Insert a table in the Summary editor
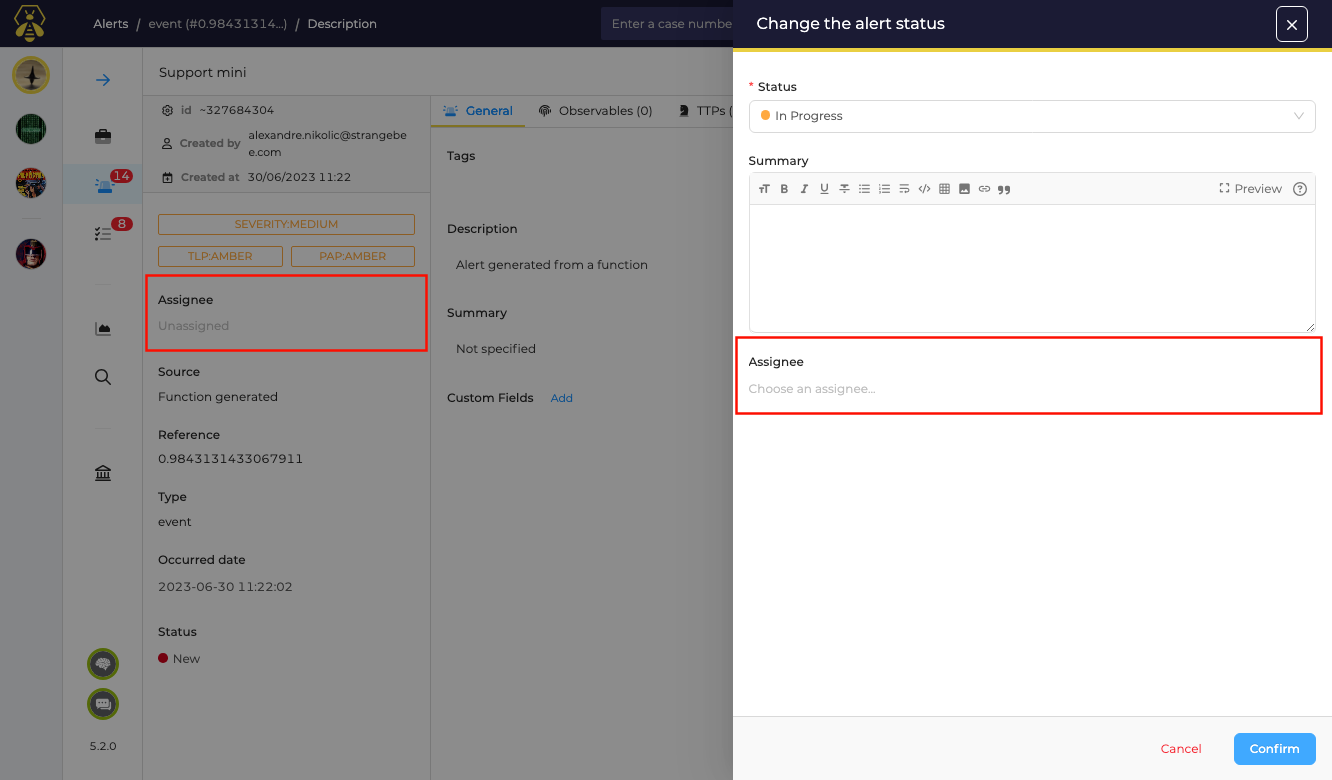Viewport: 1332px width, 780px height. [x=944, y=189]
